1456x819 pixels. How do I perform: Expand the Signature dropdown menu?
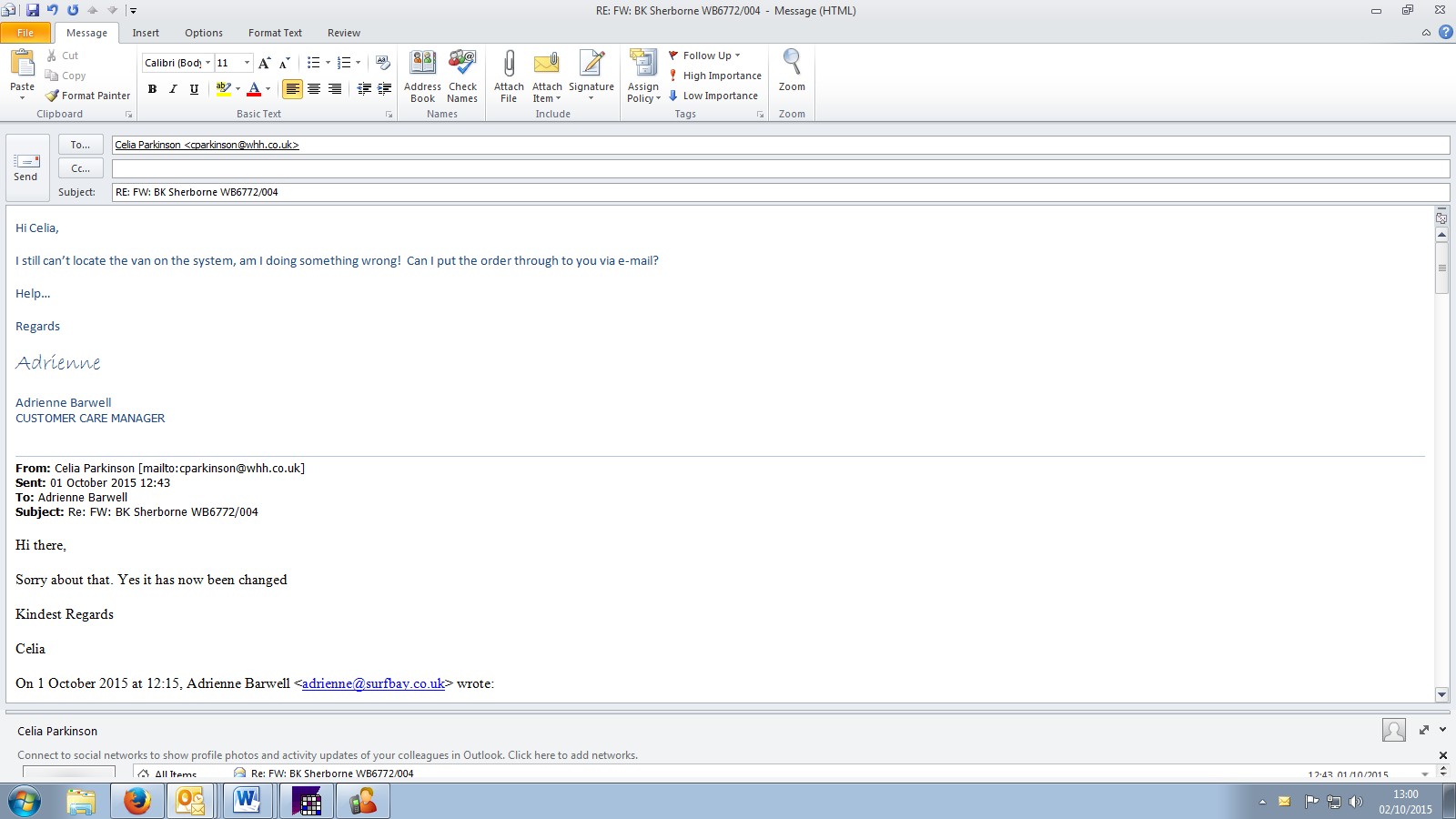click(x=591, y=98)
